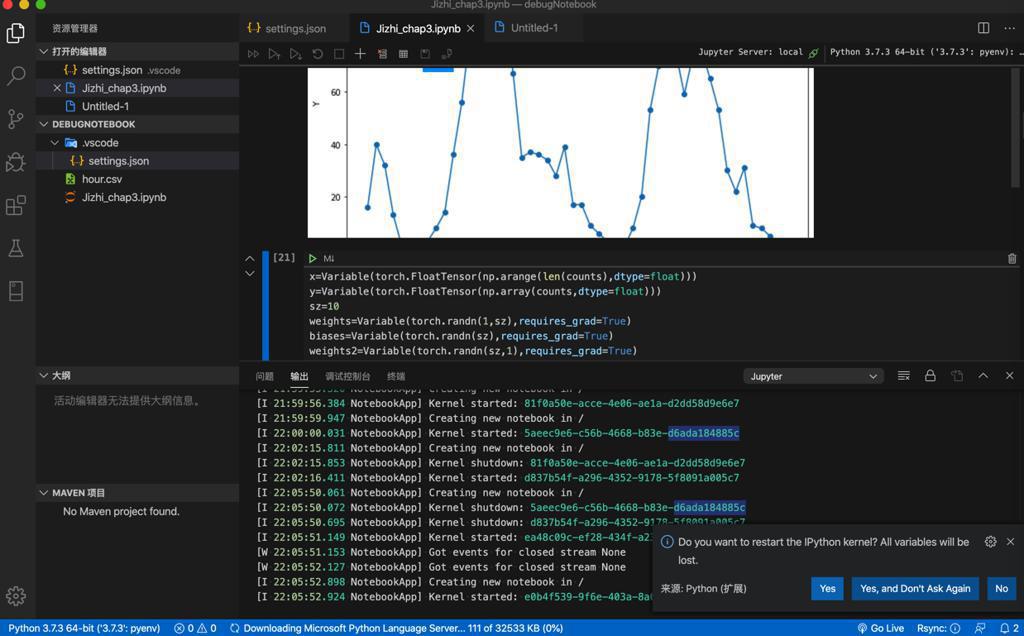This screenshot has width=1024, height=636.
Task: Open the Test beaker view
Action: pyautogui.click(x=16, y=248)
